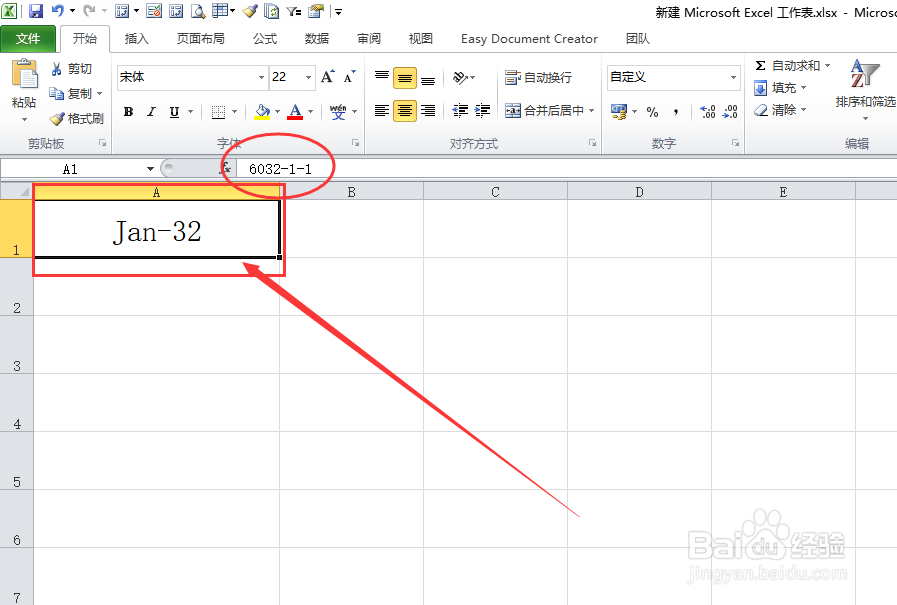This screenshot has height=605, width=897.
Task: Toggle bold formatting
Action: (x=128, y=111)
